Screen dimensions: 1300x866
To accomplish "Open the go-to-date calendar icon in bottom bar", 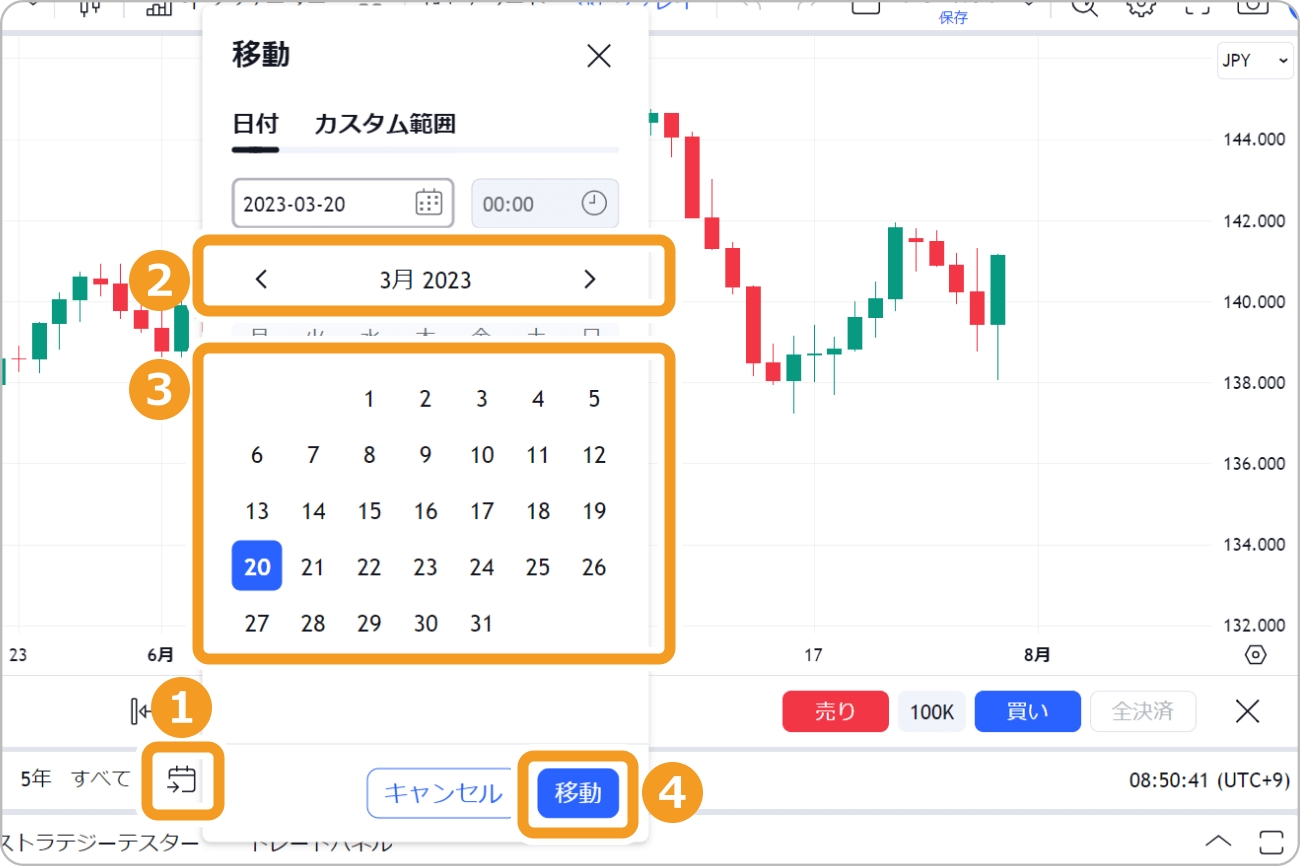I will click(181, 779).
